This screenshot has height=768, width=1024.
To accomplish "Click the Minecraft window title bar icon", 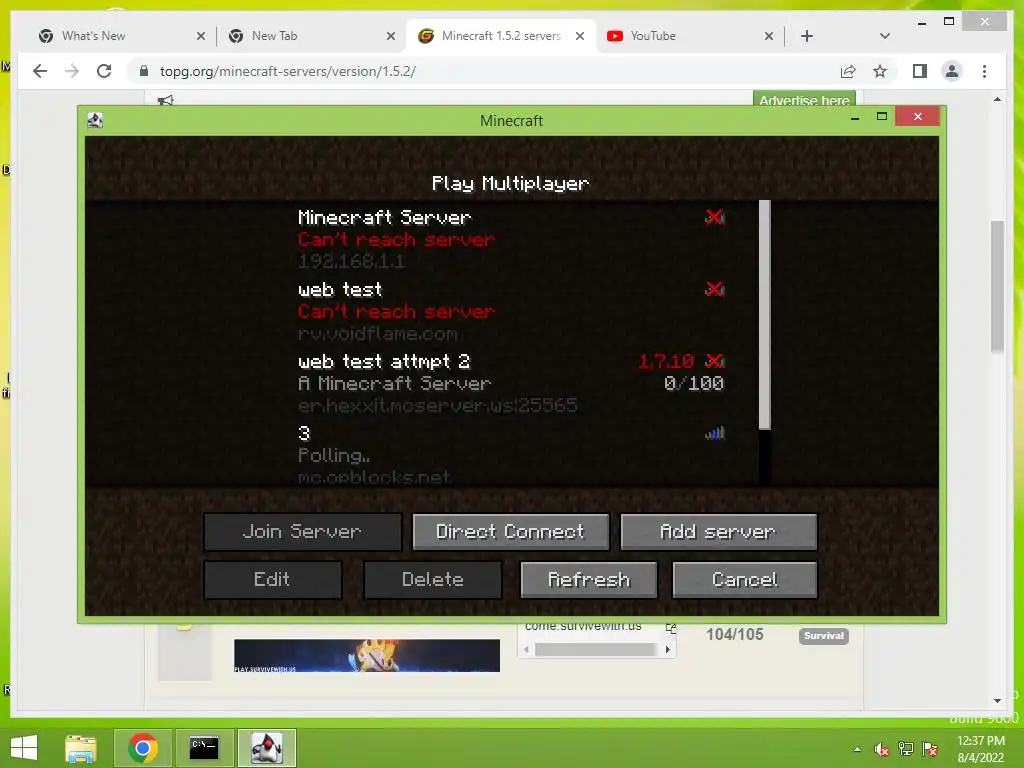I will point(95,120).
